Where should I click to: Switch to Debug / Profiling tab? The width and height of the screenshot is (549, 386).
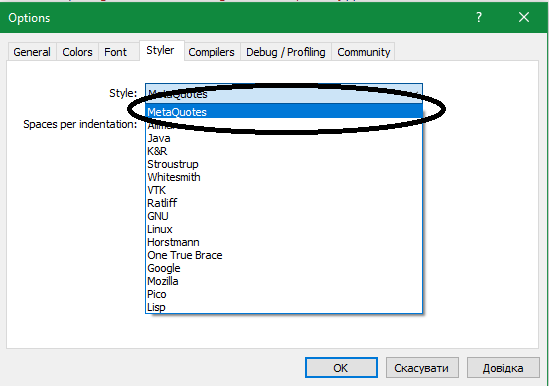pyautogui.click(x=286, y=52)
